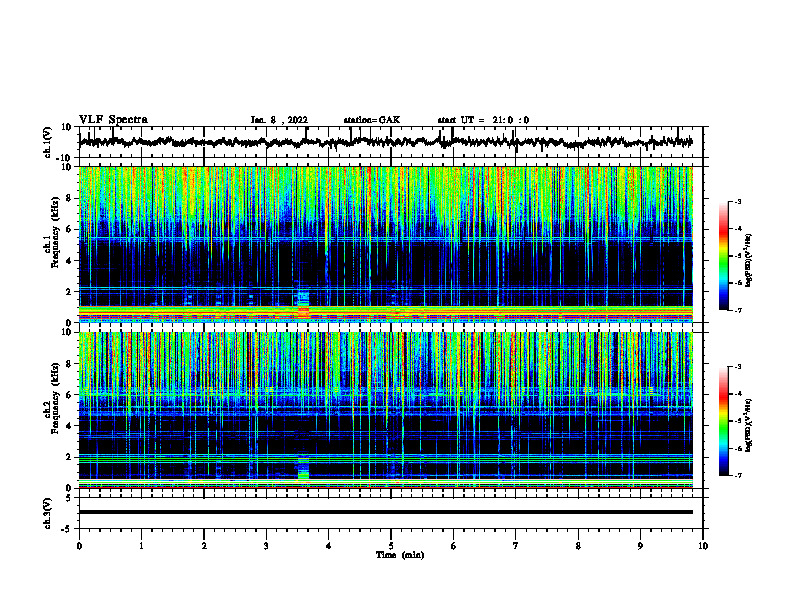792x612 pixels.
Task: Click the "ch.1(V)" axis label
Action: pyautogui.click(x=48, y=142)
